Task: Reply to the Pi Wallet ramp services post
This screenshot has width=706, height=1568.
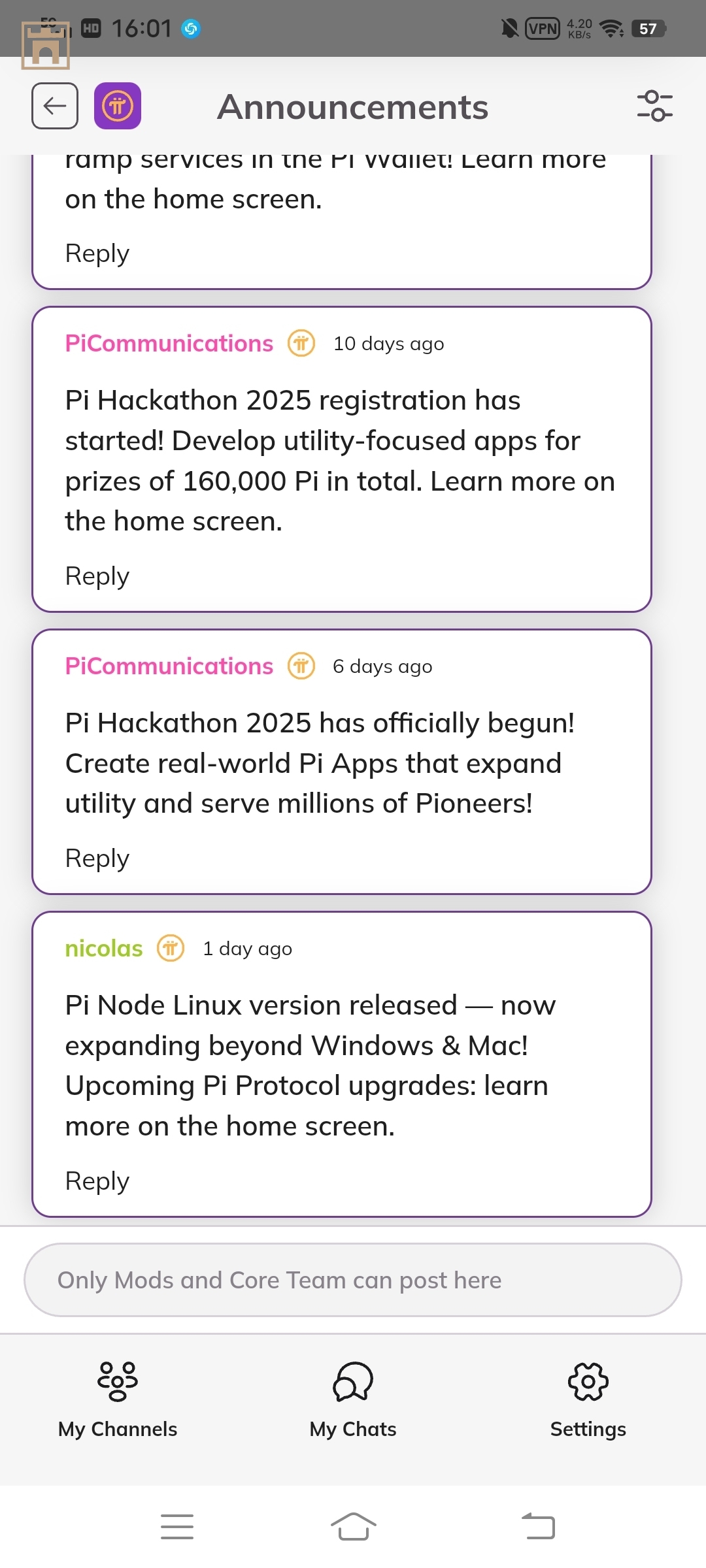Action: pyautogui.click(x=97, y=253)
